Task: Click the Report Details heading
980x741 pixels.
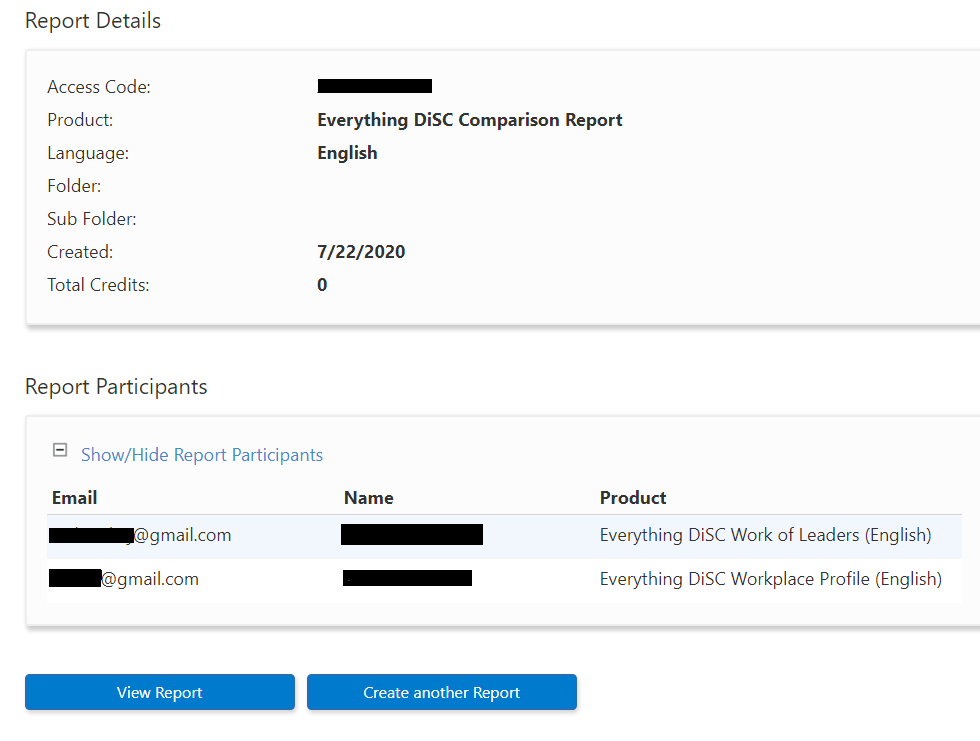Action: 93,21
